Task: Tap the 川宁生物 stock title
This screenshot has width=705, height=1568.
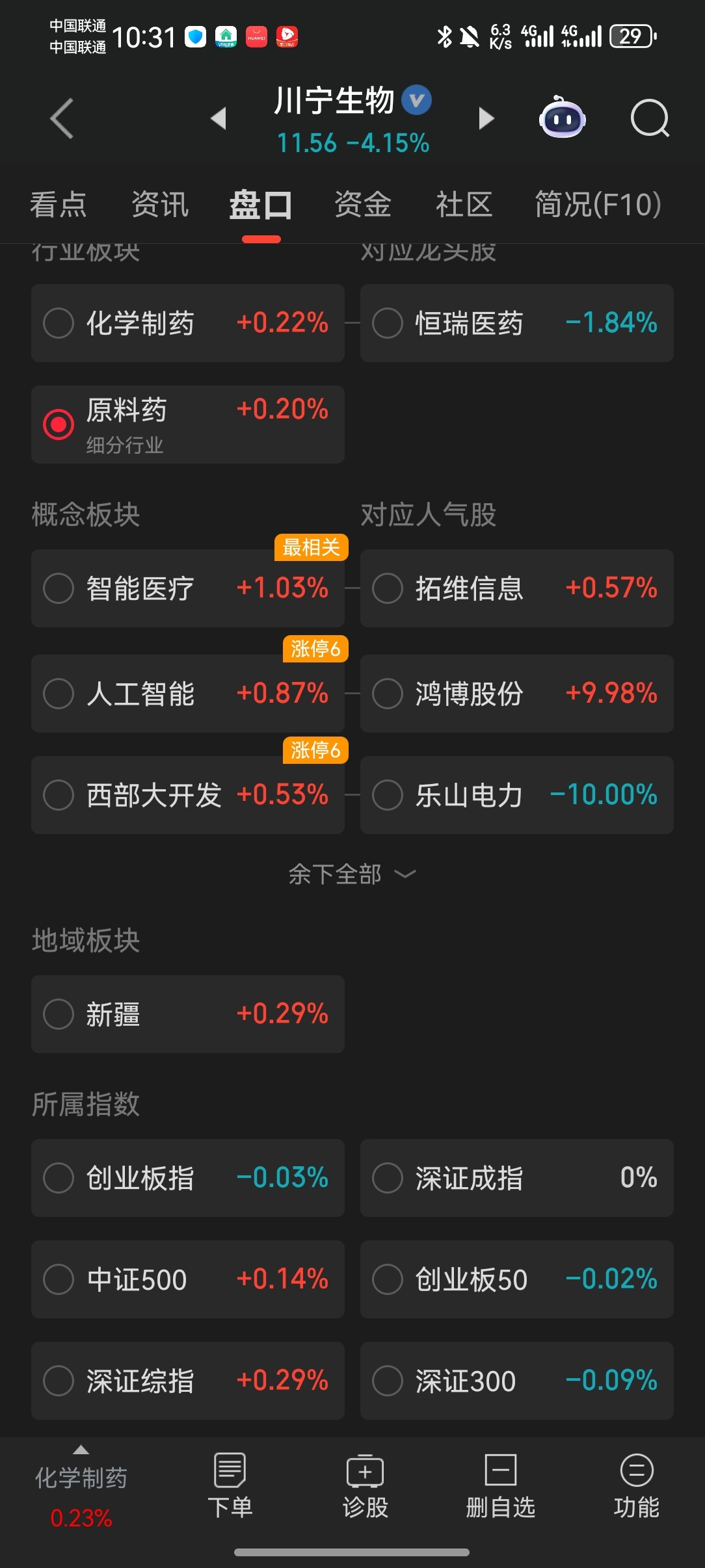Action: coord(334,101)
